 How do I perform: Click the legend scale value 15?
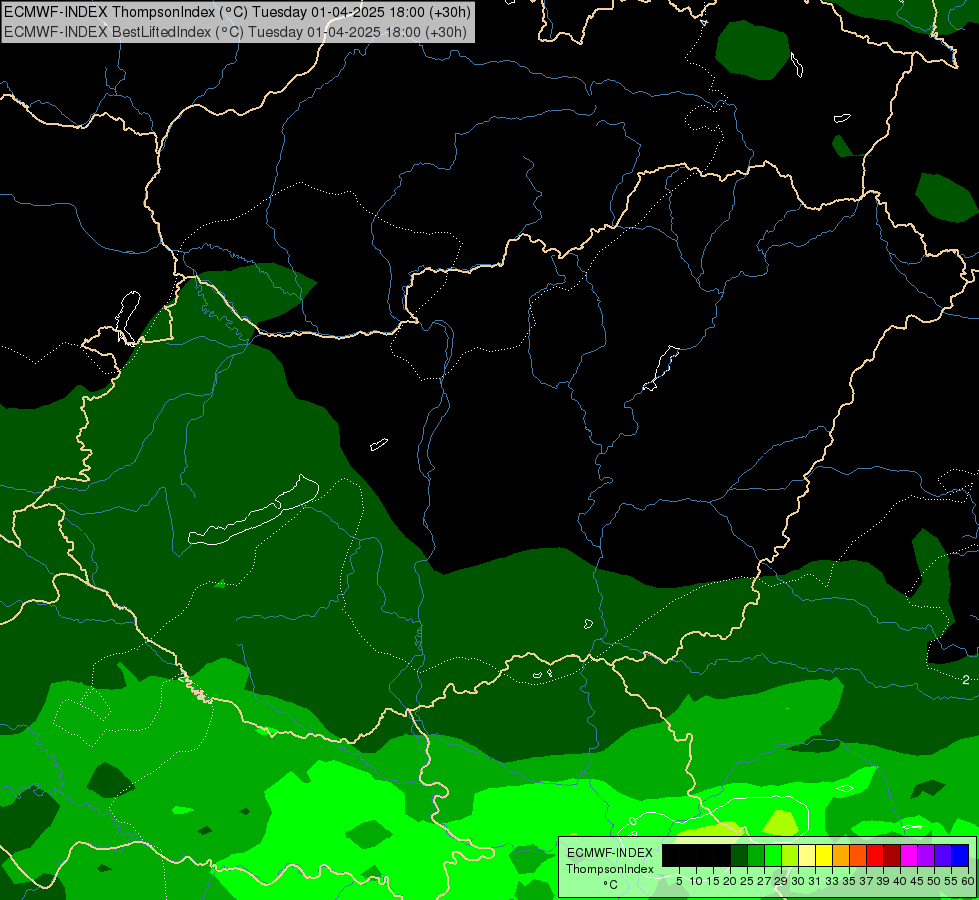pyautogui.click(x=713, y=881)
